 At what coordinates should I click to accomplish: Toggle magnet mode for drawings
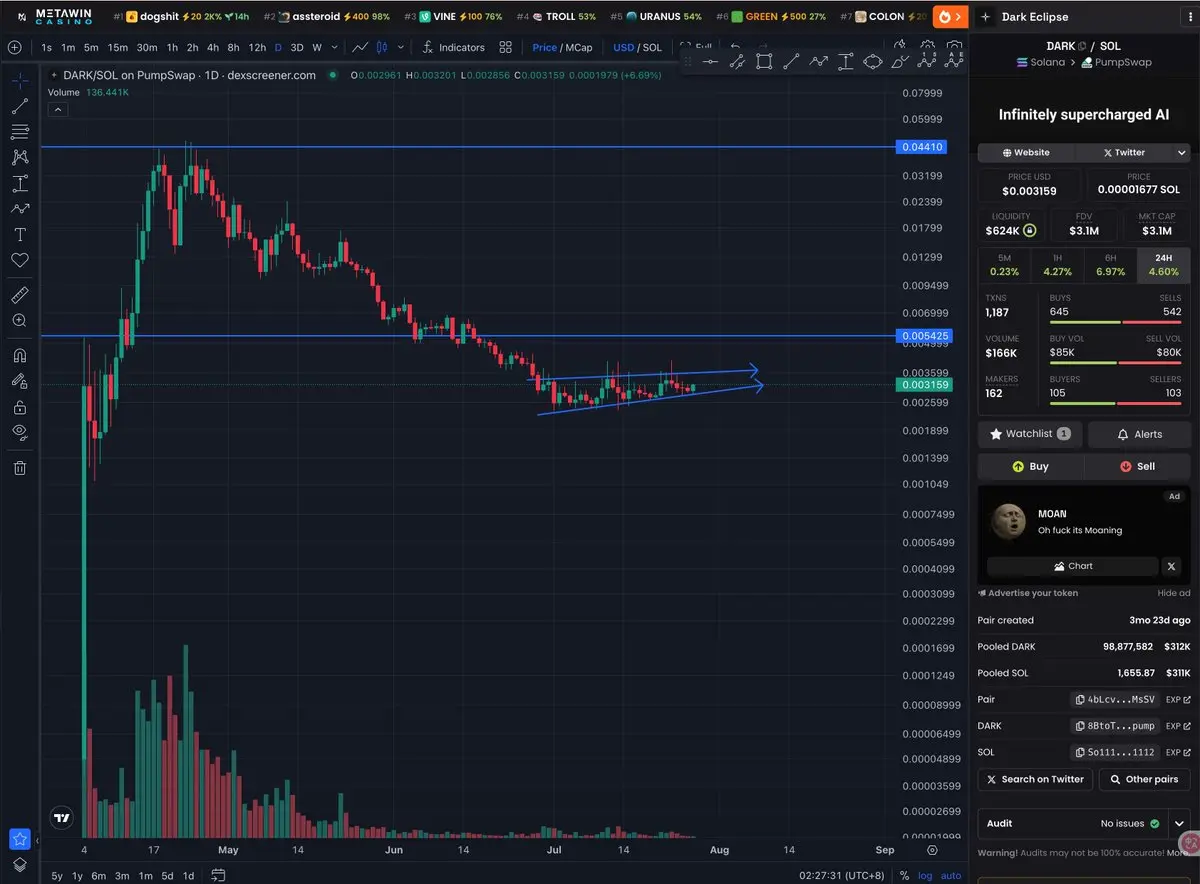(19, 355)
